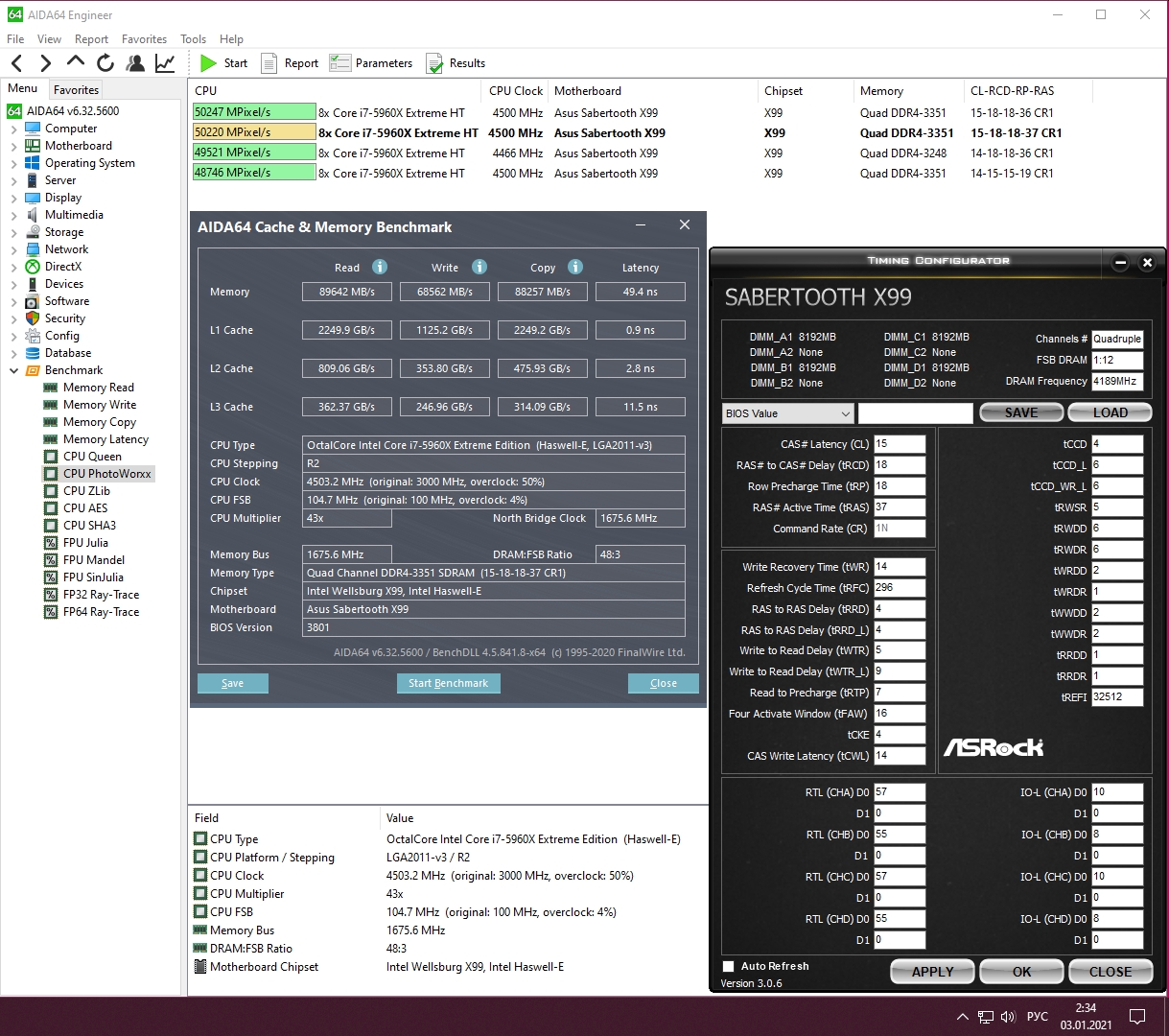Open the View menu
This screenshot has width=1169, height=1036.
pyautogui.click(x=49, y=39)
